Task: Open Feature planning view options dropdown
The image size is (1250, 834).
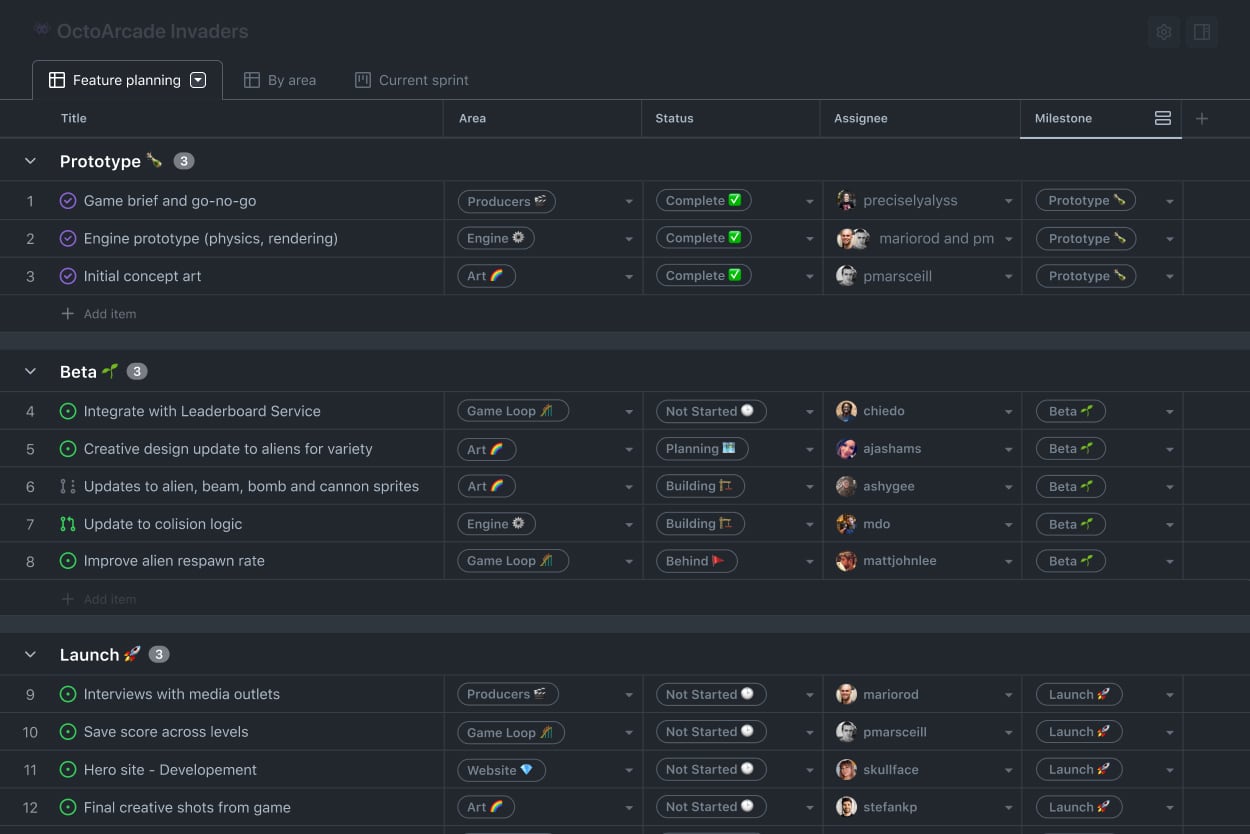Action: (x=198, y=80)
